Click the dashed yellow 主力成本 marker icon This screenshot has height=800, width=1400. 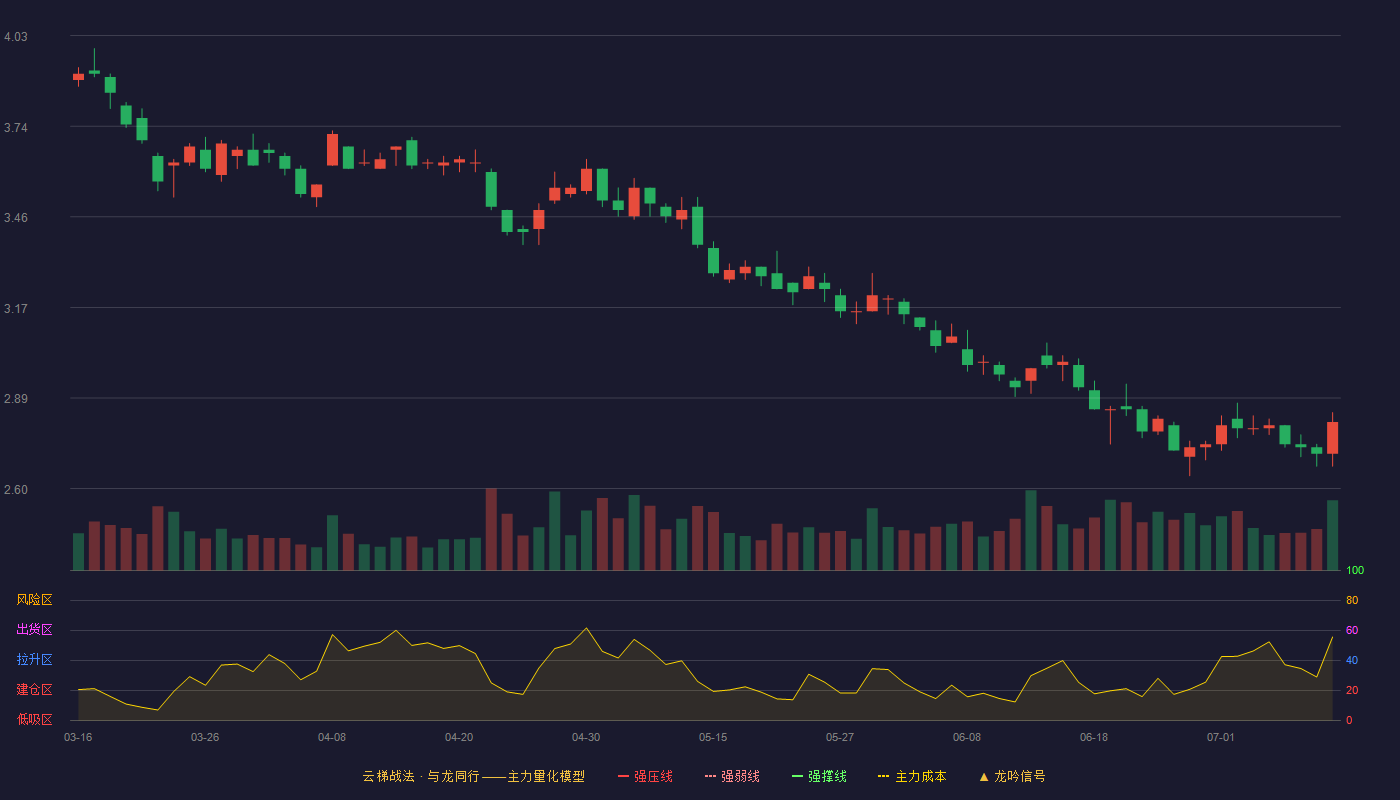(x=883, y=776)
